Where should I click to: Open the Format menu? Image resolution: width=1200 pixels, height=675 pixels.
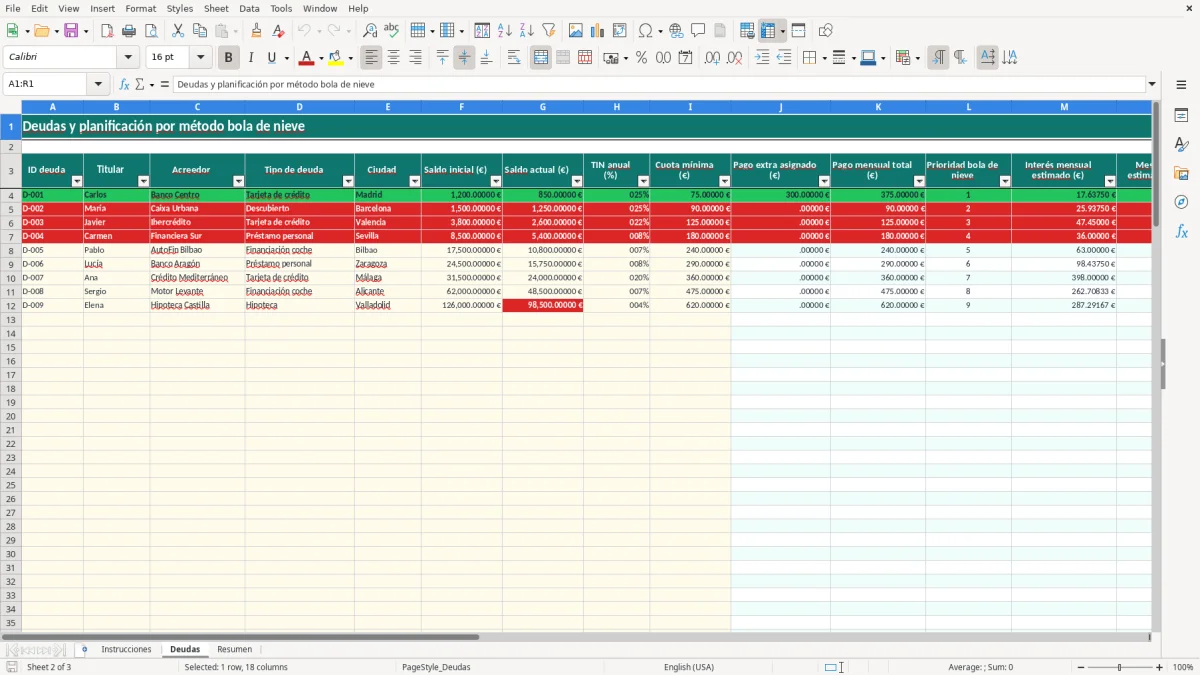pos(140,8)
